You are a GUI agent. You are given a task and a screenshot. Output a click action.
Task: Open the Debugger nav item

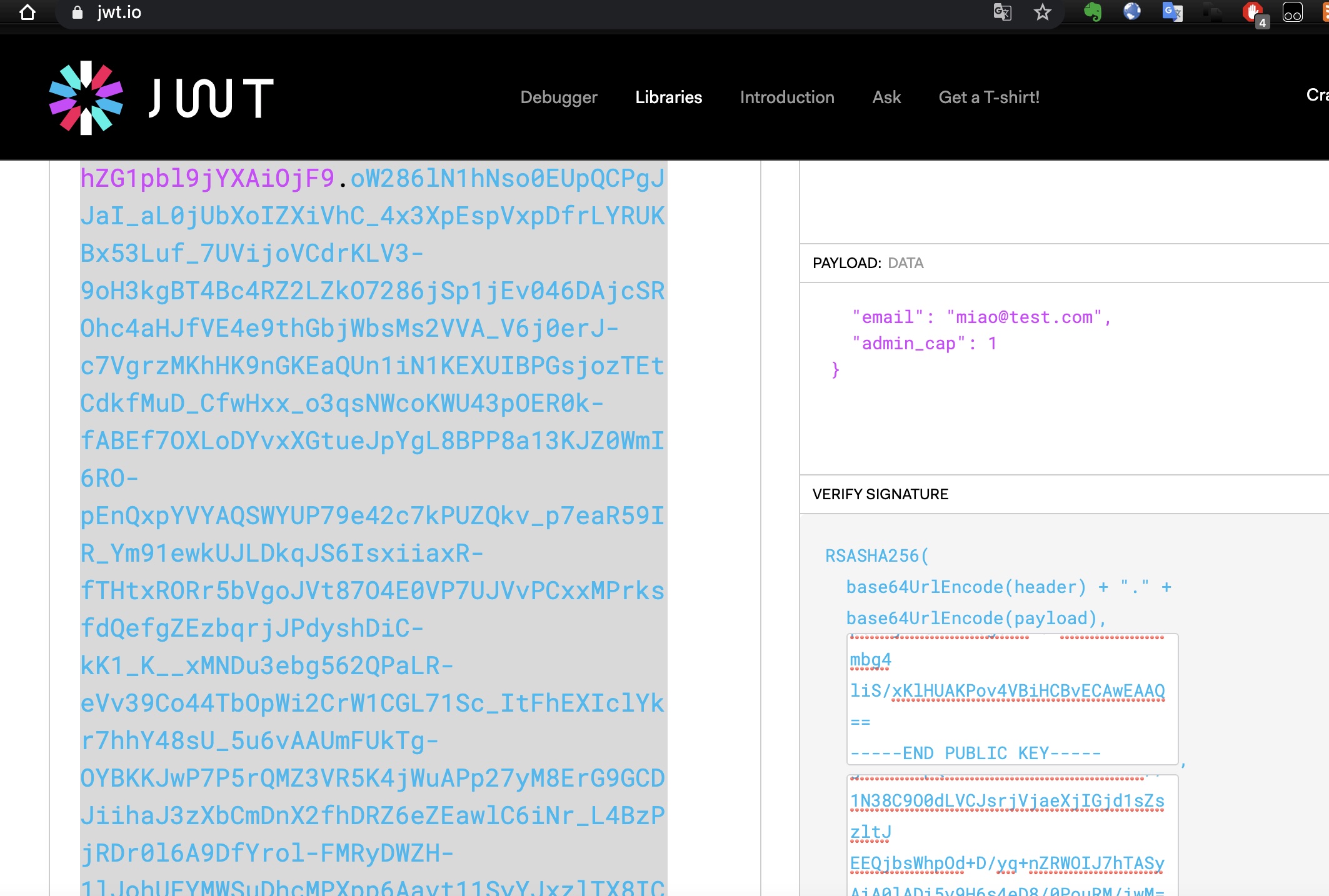pos(558,97)
